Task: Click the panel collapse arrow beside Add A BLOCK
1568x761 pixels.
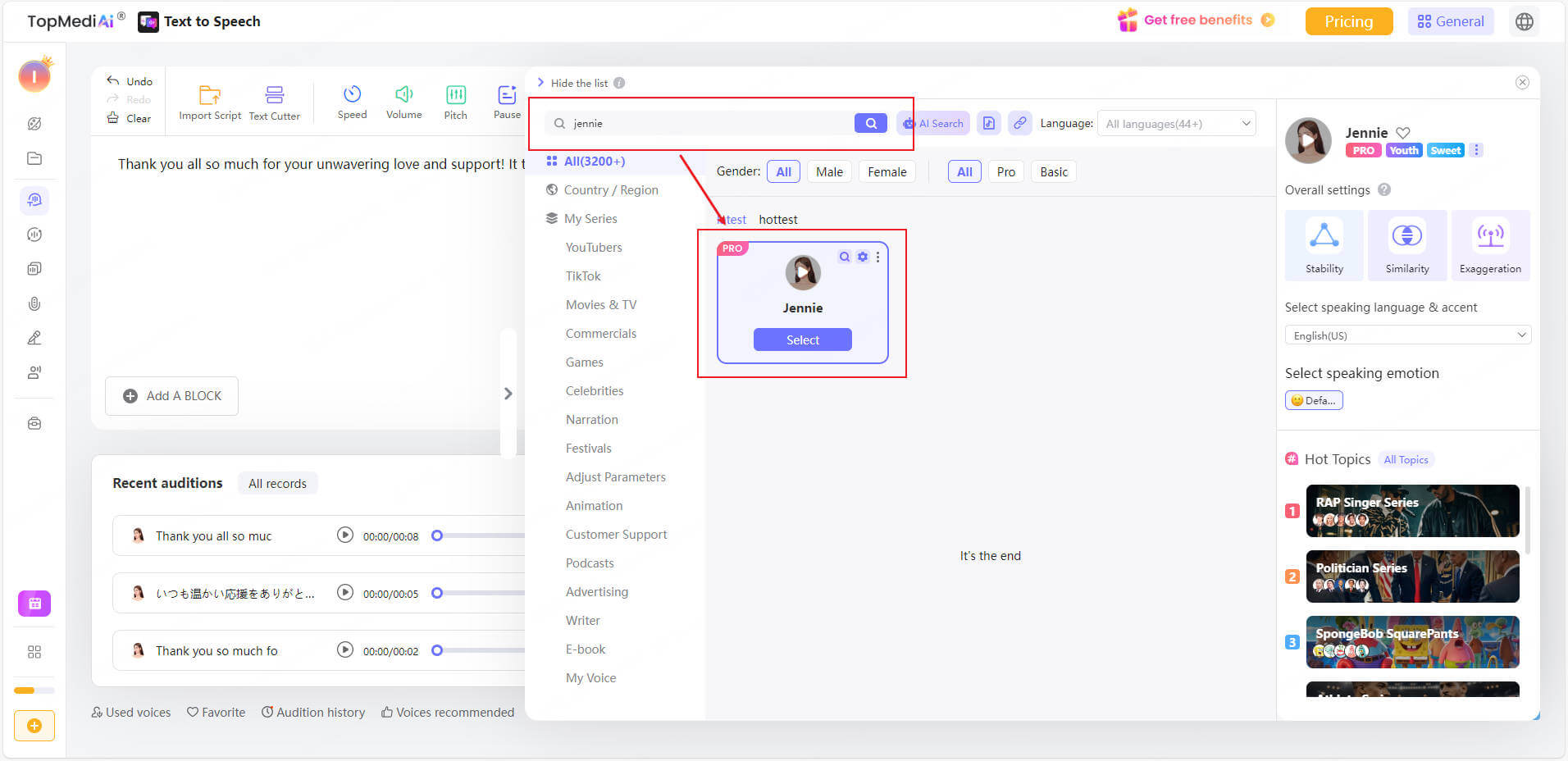Action: [508, 394]
